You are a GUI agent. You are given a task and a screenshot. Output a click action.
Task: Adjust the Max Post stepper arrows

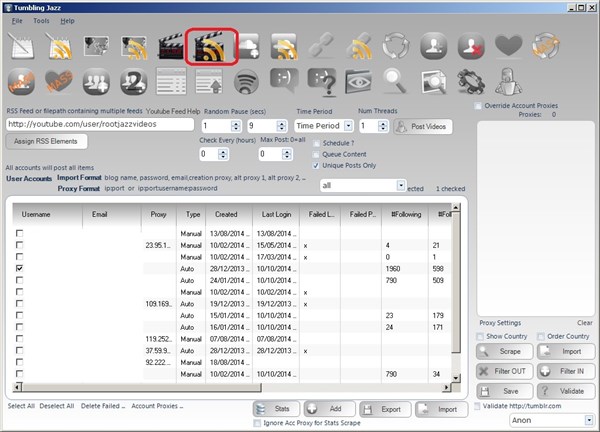286,154
